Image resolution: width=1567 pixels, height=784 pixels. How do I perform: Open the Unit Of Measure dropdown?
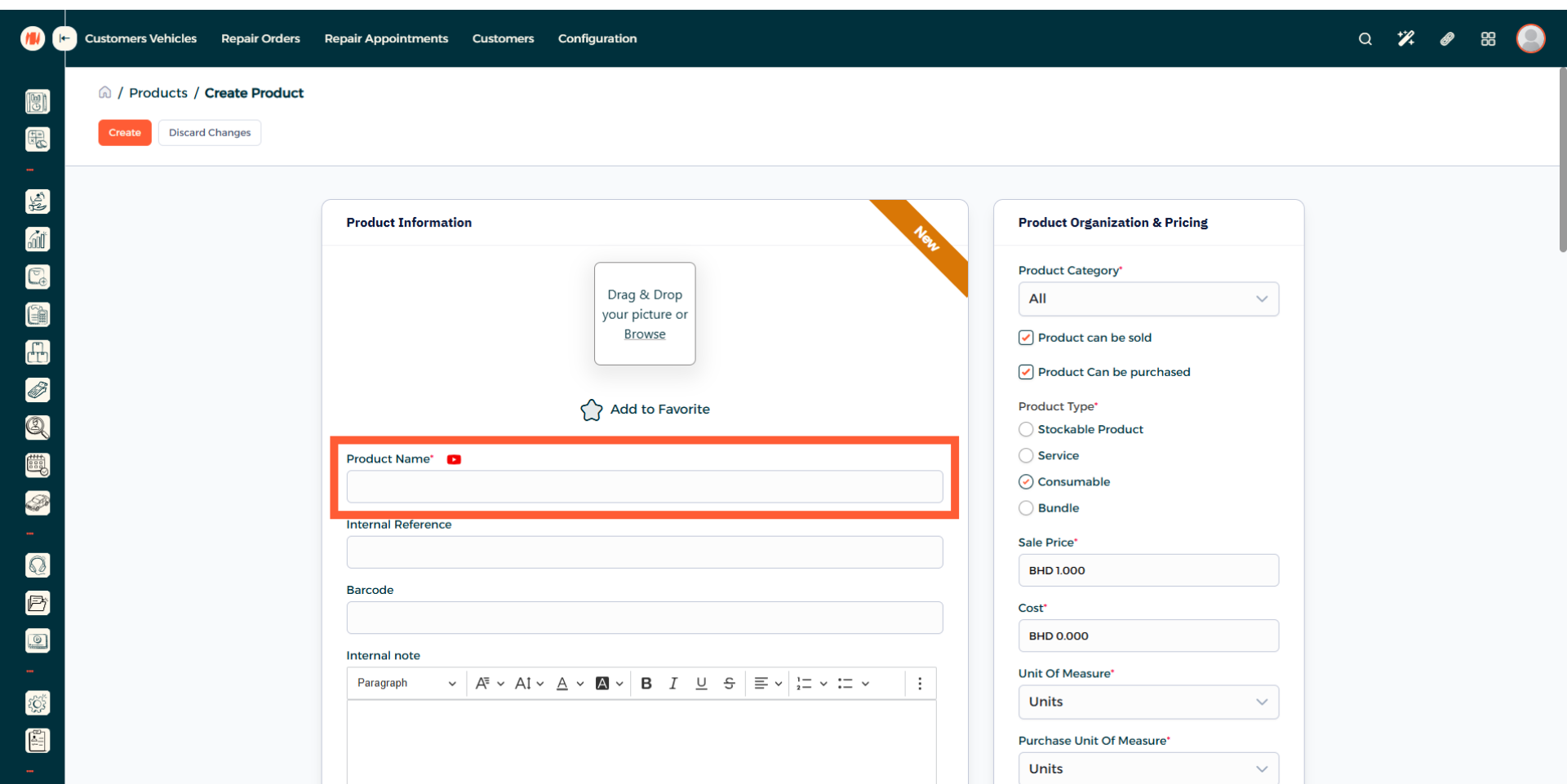coord(1148,702)
